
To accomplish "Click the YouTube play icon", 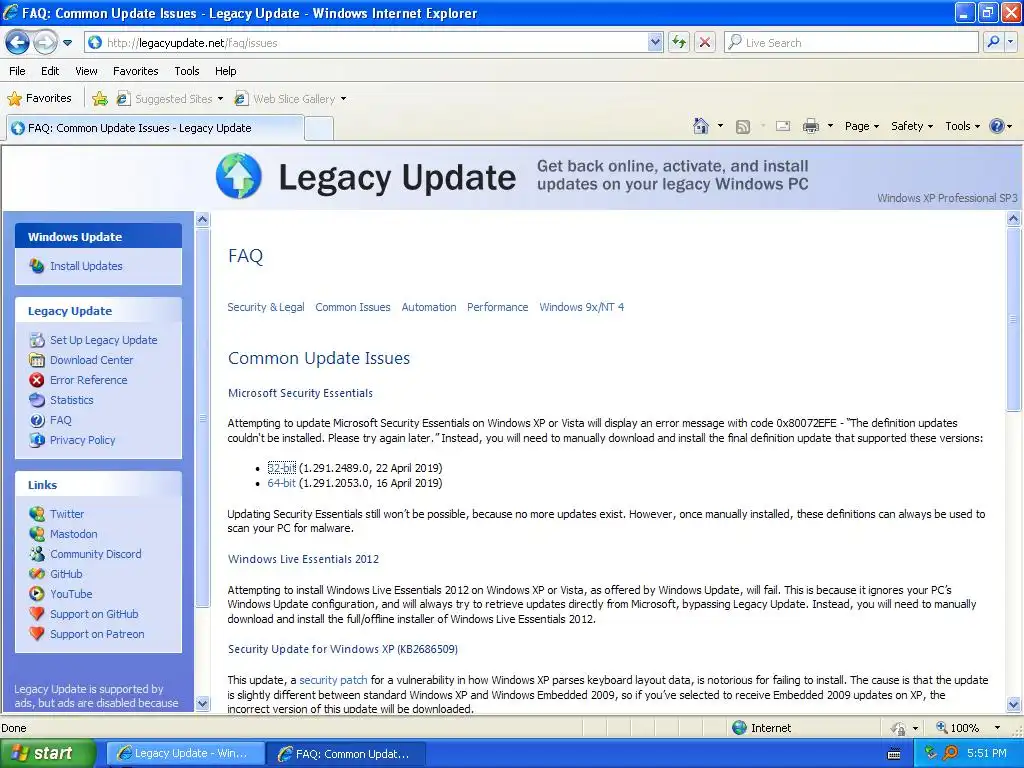I will tap(37, 594).
